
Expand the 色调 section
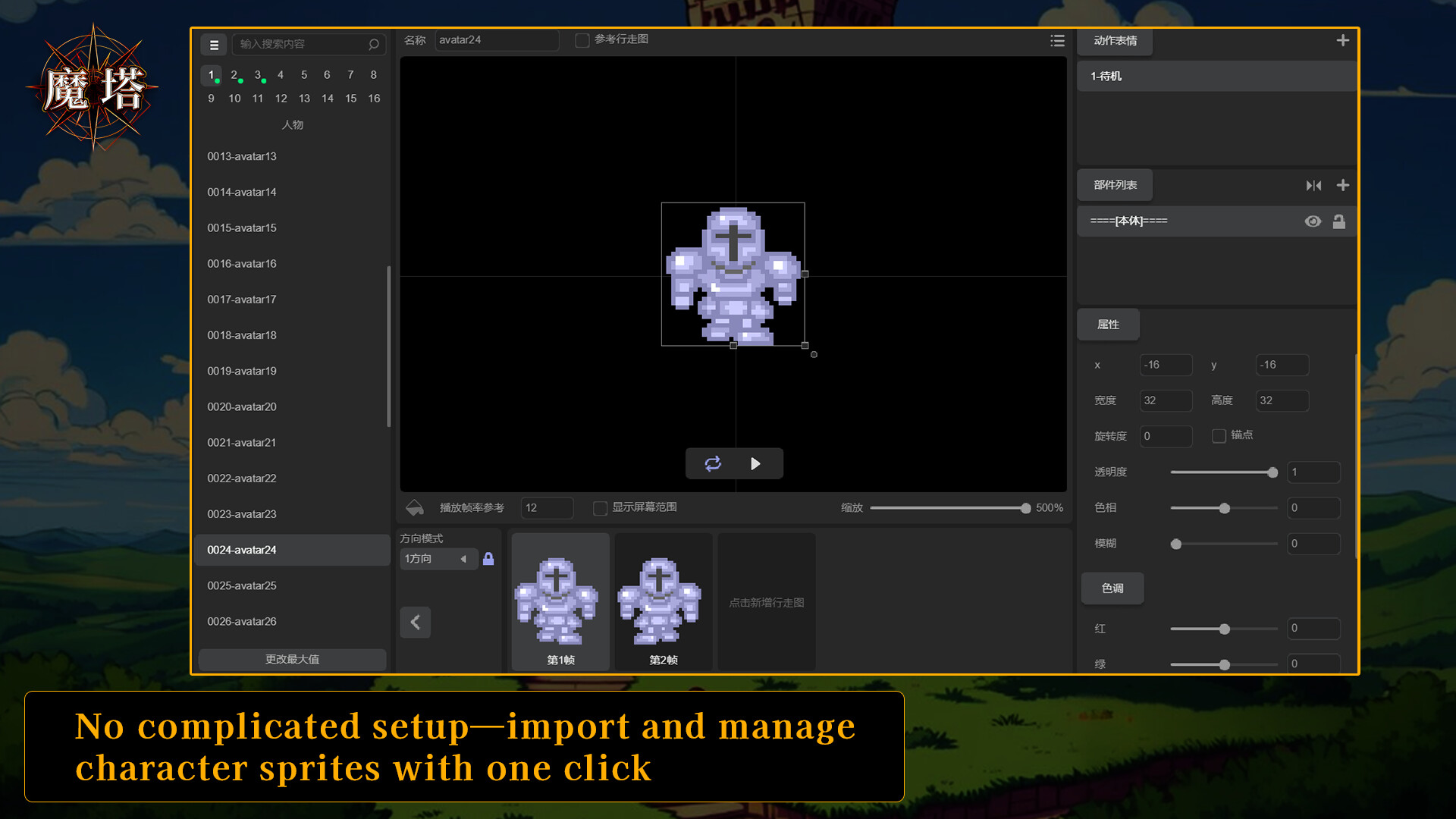(x=1112, y=588)
